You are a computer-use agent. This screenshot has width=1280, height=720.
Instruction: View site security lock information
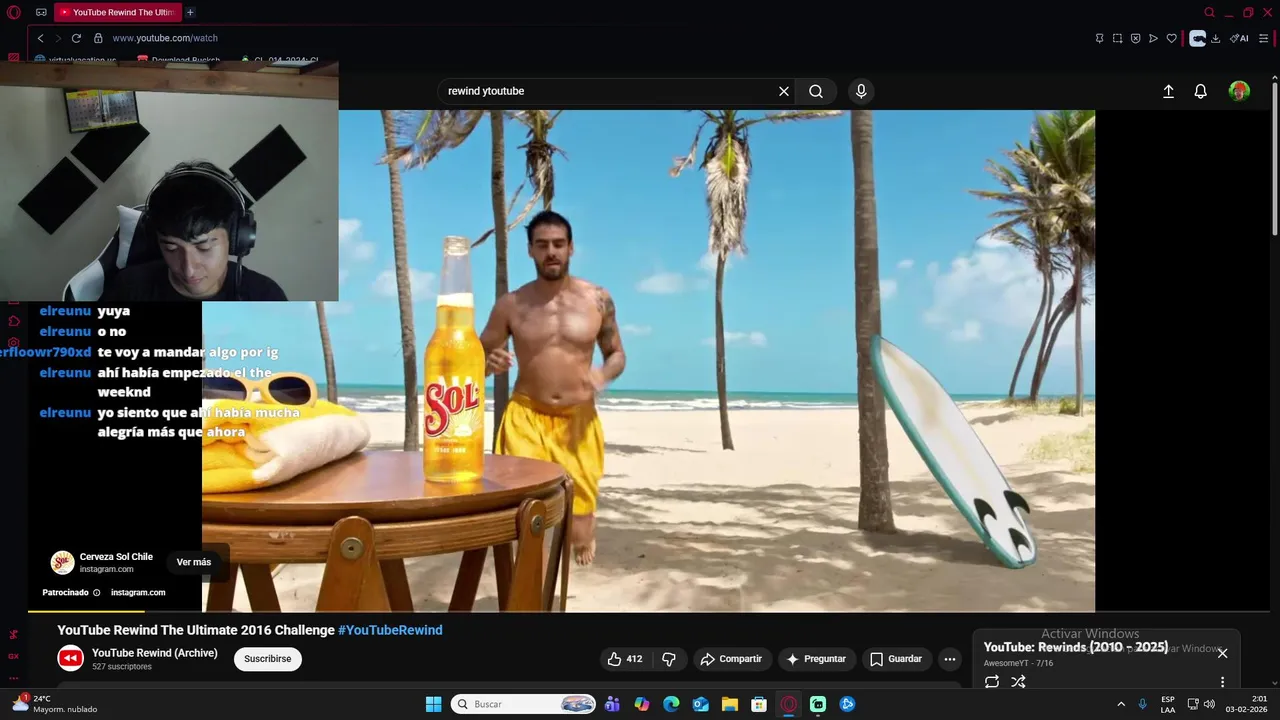(x=98, y=38)
